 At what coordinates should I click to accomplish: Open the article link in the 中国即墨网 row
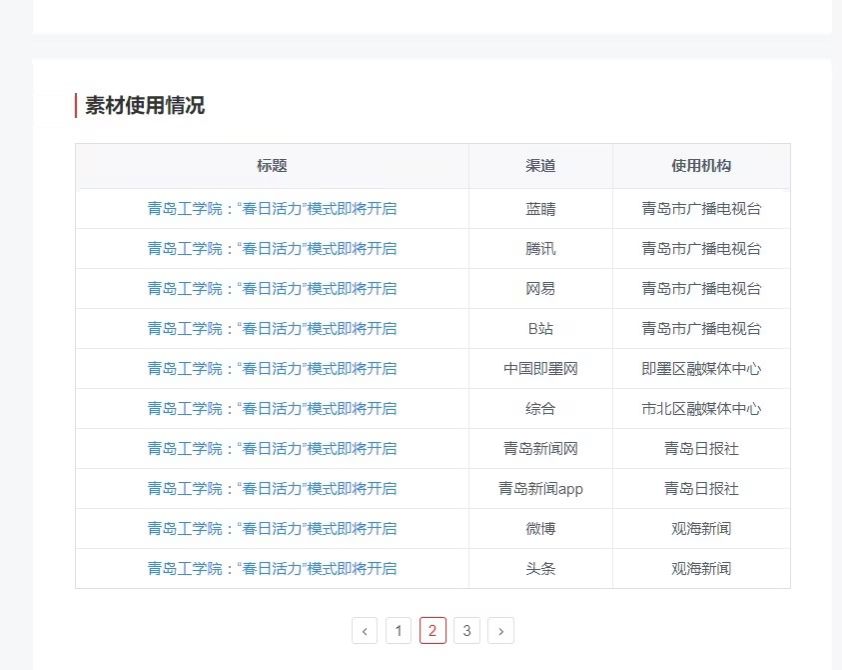click(x=272, y=369)
